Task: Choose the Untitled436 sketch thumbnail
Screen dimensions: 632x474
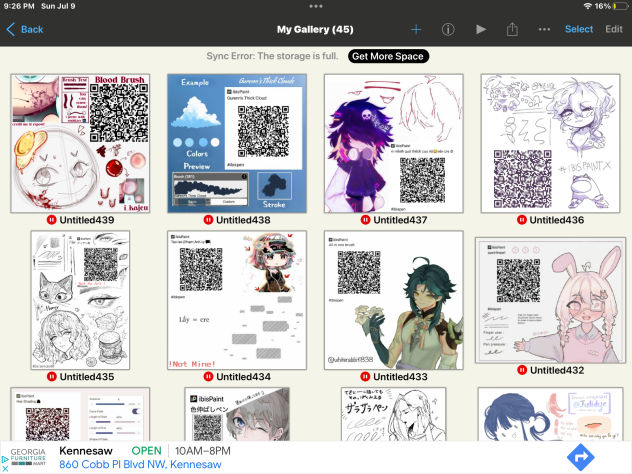Action: [550, 142]
